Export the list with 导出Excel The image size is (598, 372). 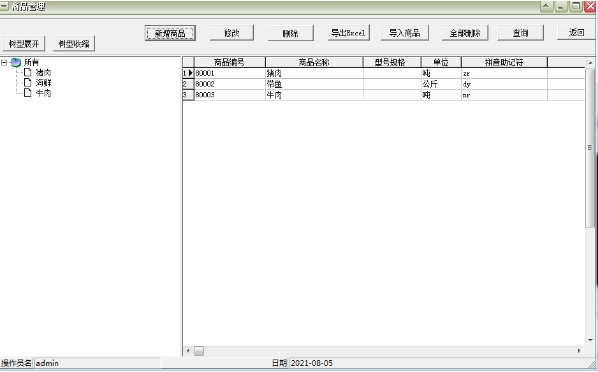[x=349, y=33]
